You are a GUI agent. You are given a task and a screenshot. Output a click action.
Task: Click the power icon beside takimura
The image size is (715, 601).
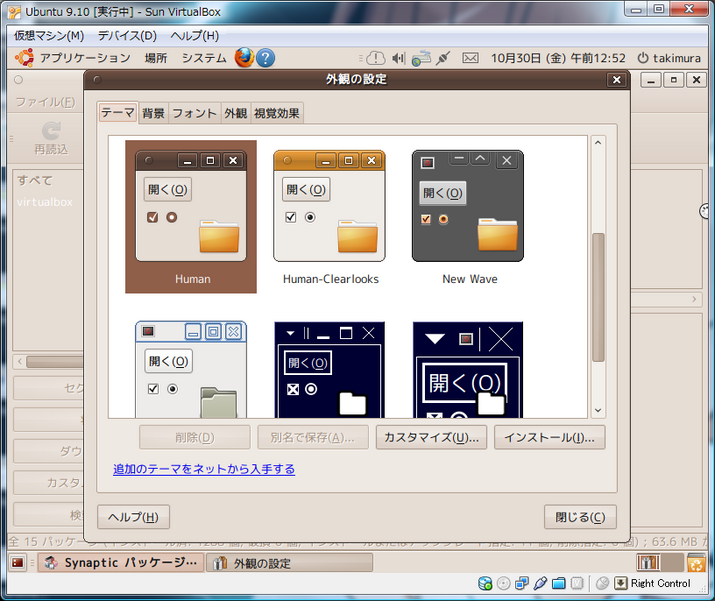point(642,58)
